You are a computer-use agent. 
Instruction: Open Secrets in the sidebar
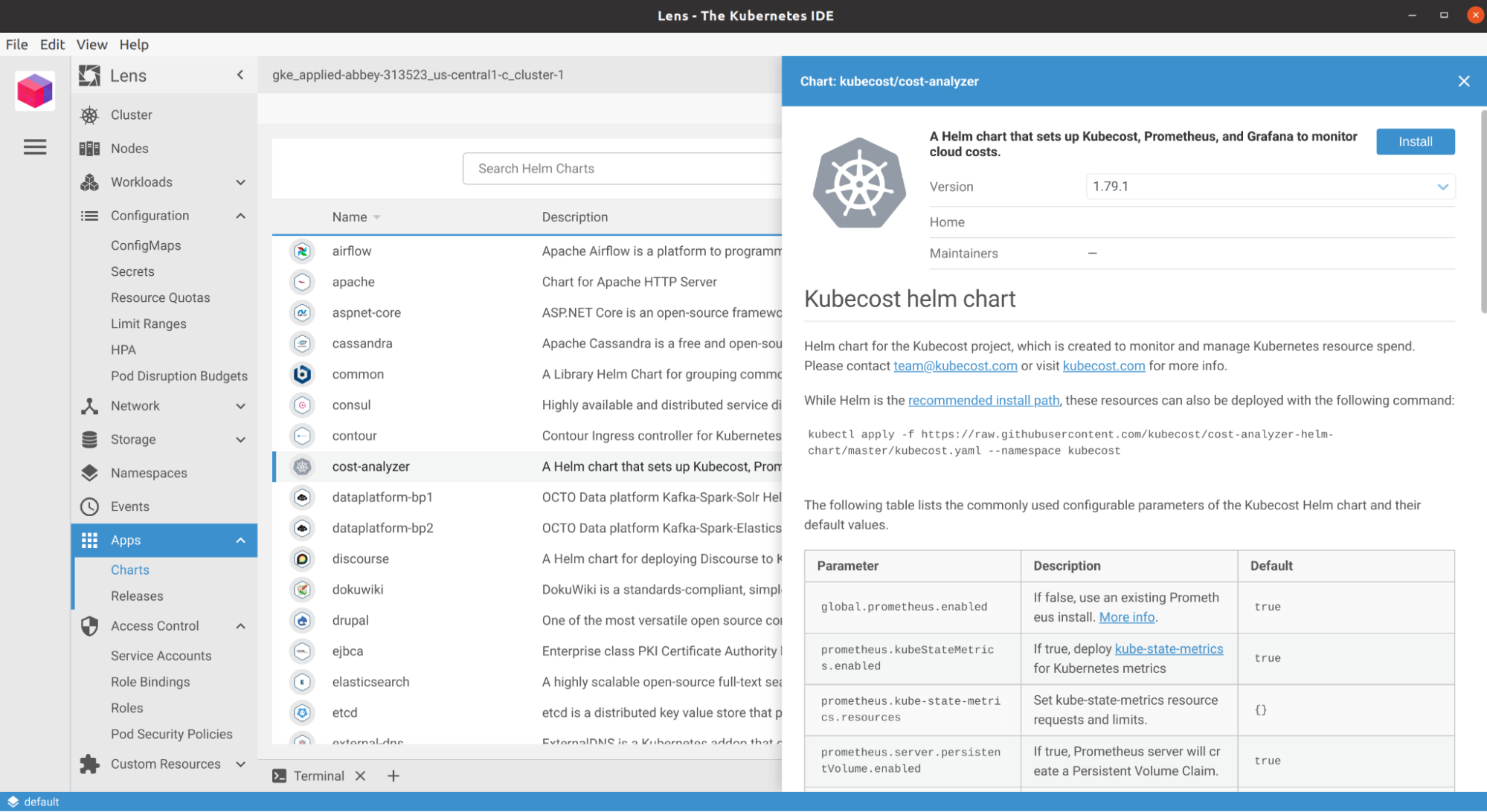pyautogui.click(x=132, y=271)
